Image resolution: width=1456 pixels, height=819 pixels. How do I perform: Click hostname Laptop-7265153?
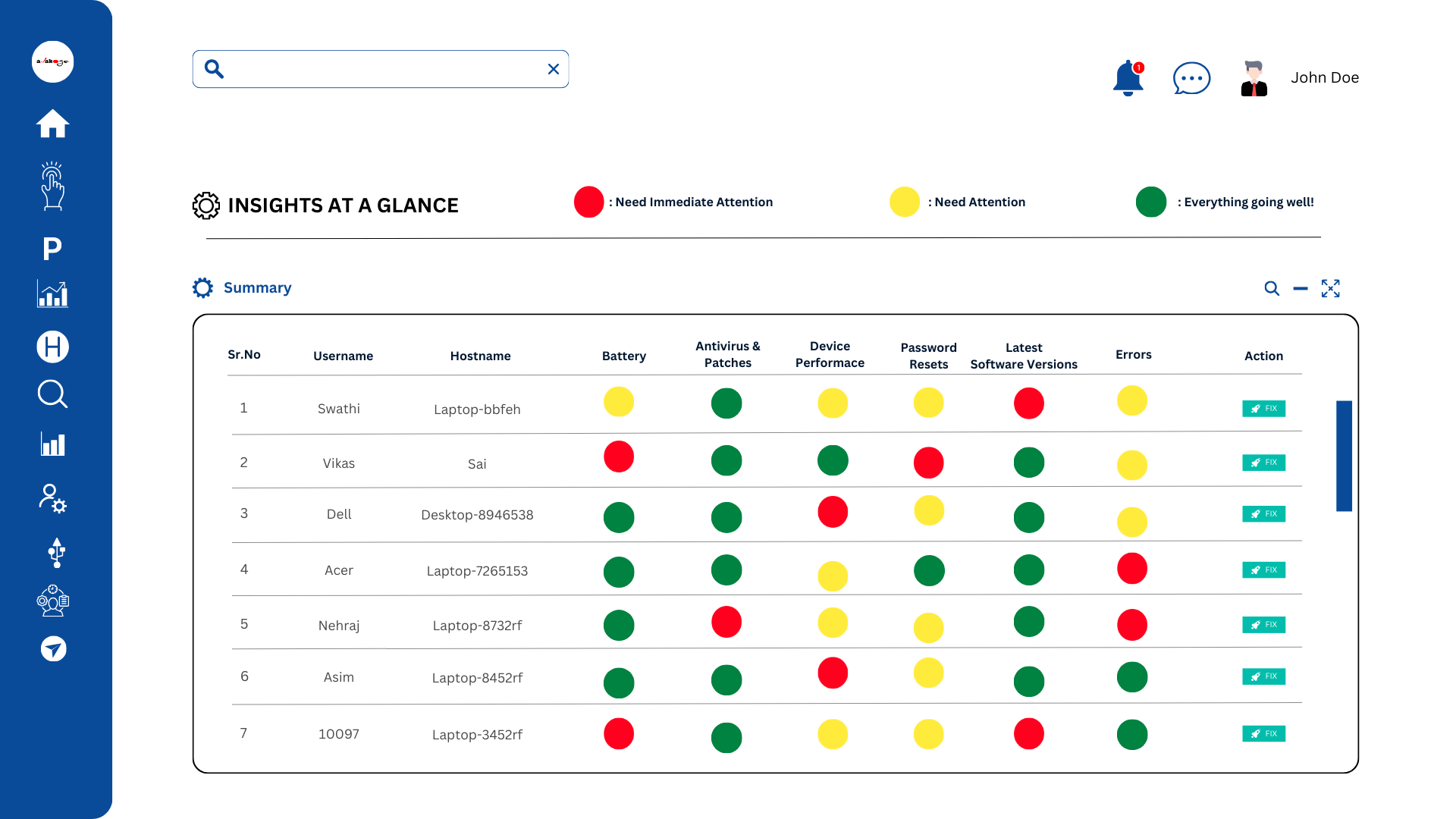[477, 571]
